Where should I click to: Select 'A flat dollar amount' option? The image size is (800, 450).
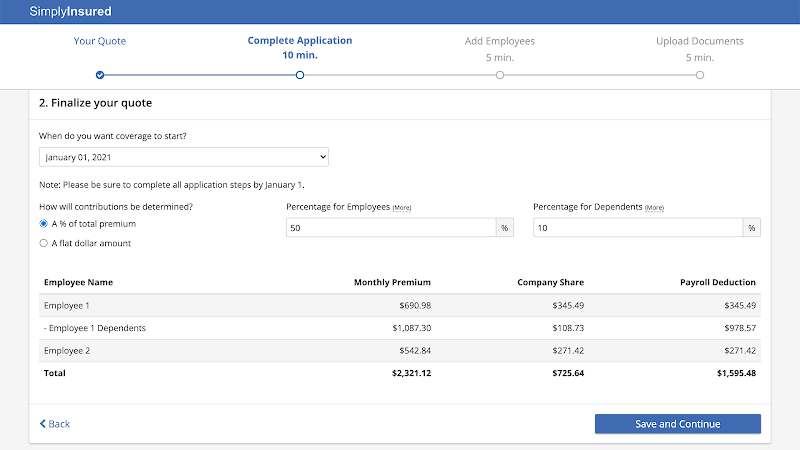(44, 243)
